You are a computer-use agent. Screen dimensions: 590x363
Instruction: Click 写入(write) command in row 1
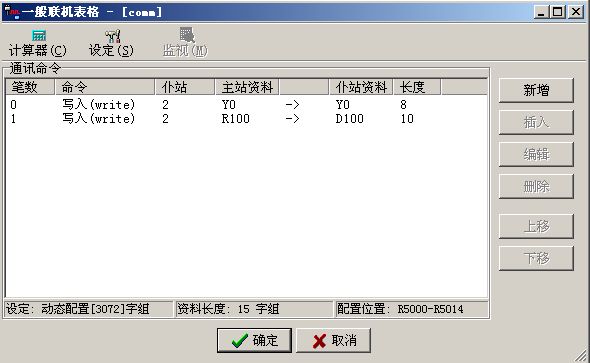[x=98, y=119]
